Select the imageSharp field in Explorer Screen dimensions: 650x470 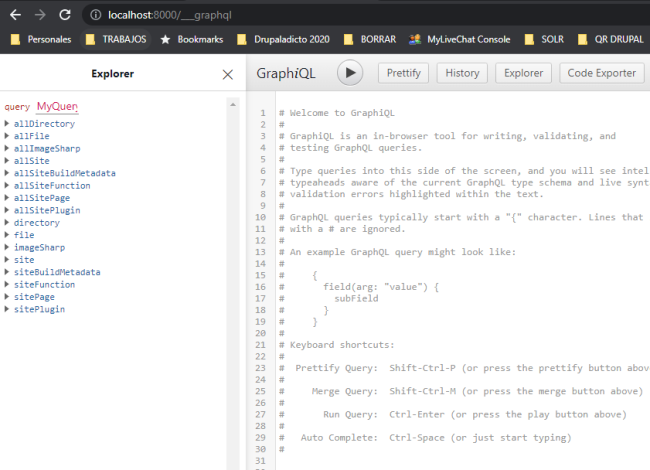coord(39,247)
